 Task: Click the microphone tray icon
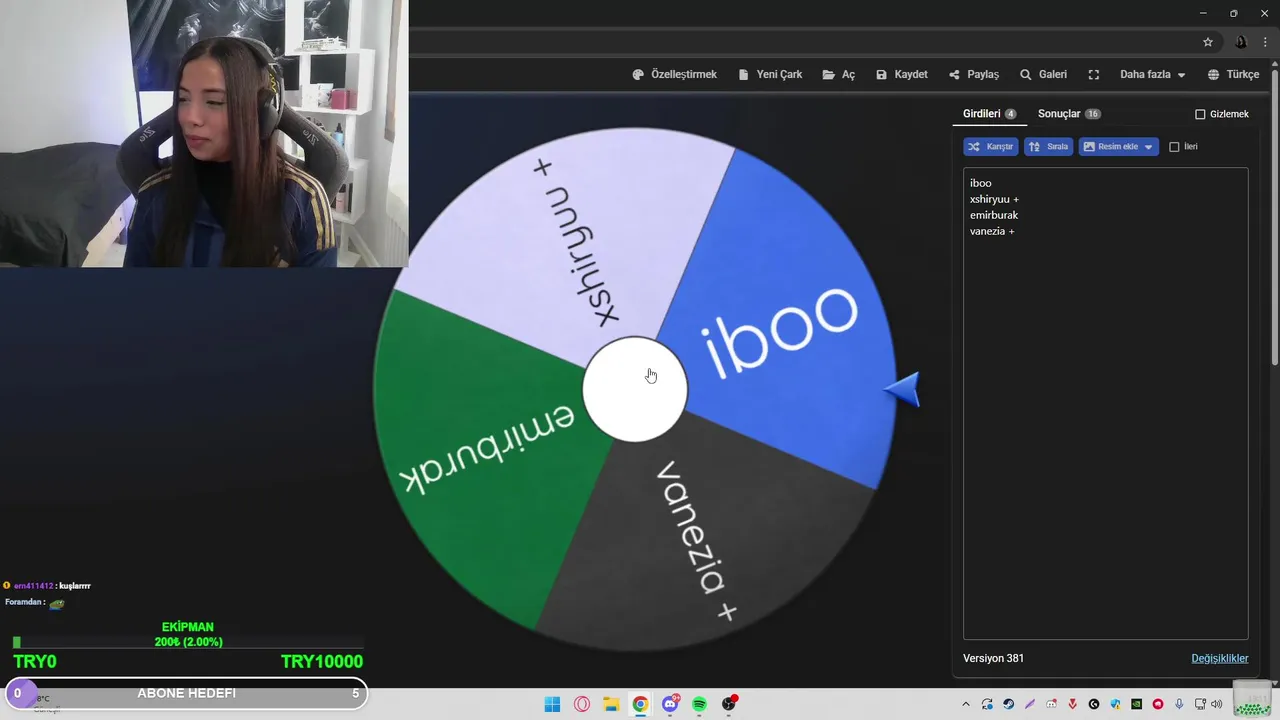pyautogui.click(x=1179, y=704)
